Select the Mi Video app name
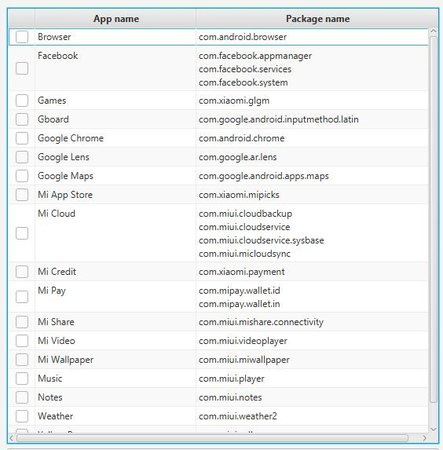The image size is (443, 450). coord(56,341)
